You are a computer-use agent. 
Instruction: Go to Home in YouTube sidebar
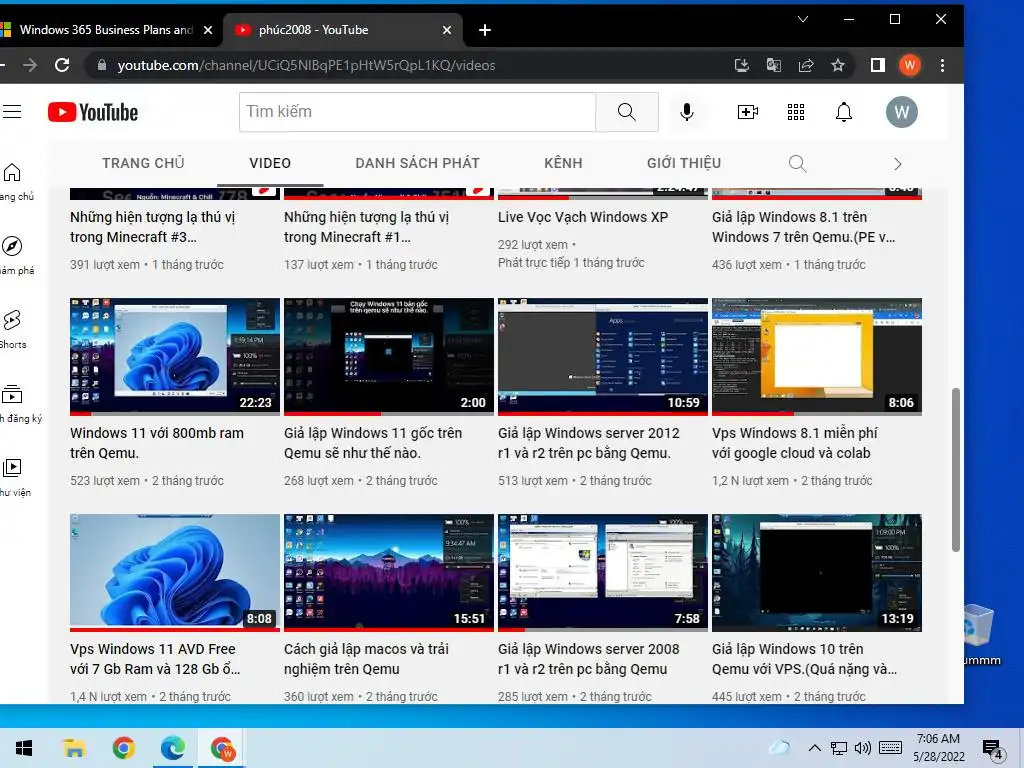click(13, 182)
